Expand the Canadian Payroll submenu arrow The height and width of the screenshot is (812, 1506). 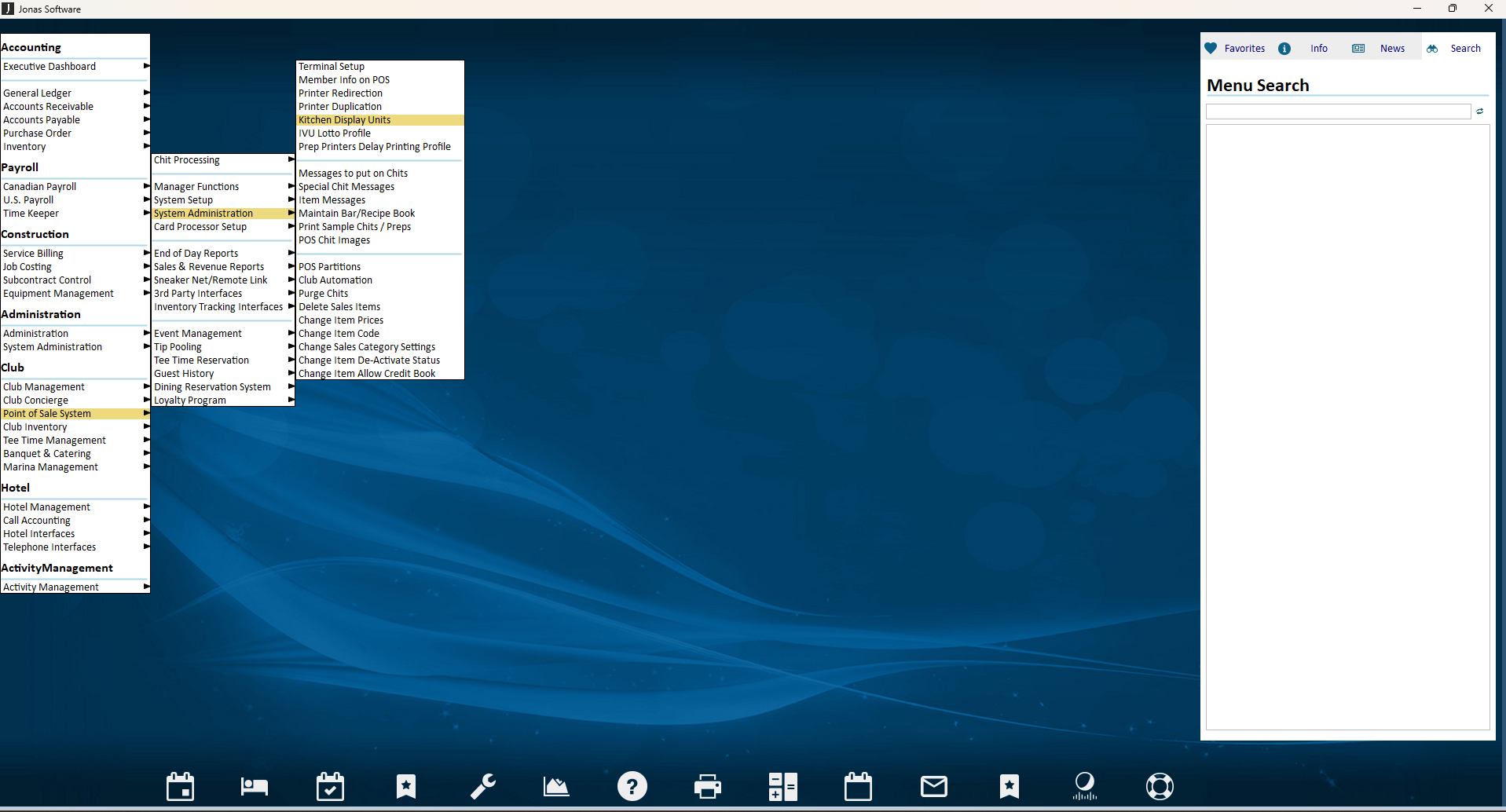(x=146, y=186)
